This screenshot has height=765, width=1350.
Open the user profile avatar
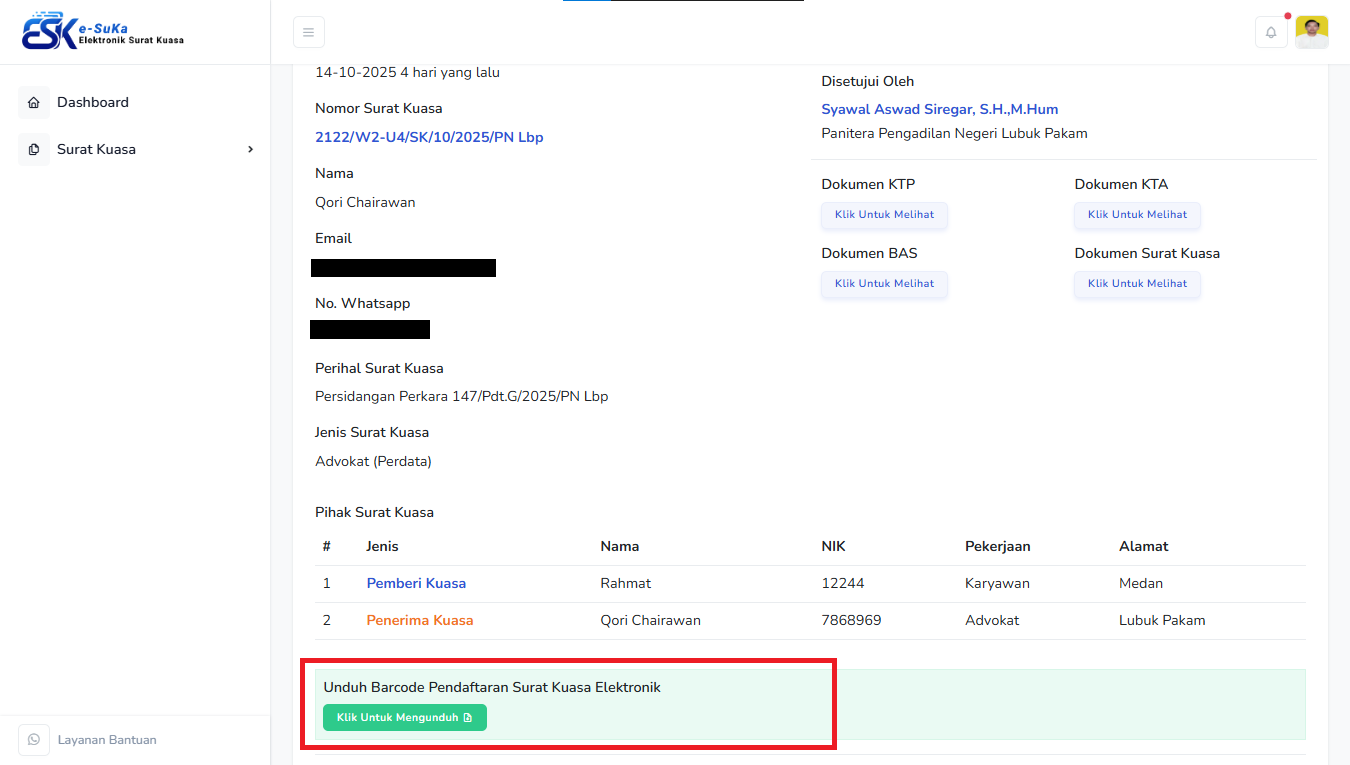click(1311, 32)
